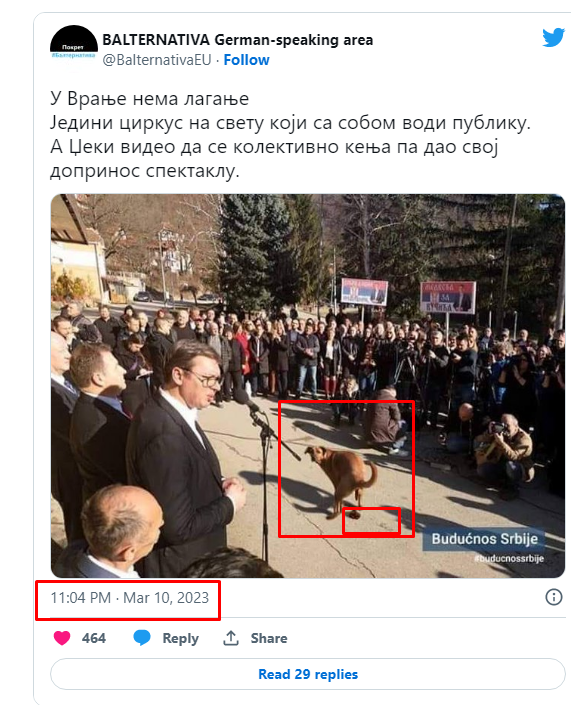This screenshot has height=705, width=571.
Task: Open Read 29 replies
Action: pyautogui.click(x=308, y=674)
